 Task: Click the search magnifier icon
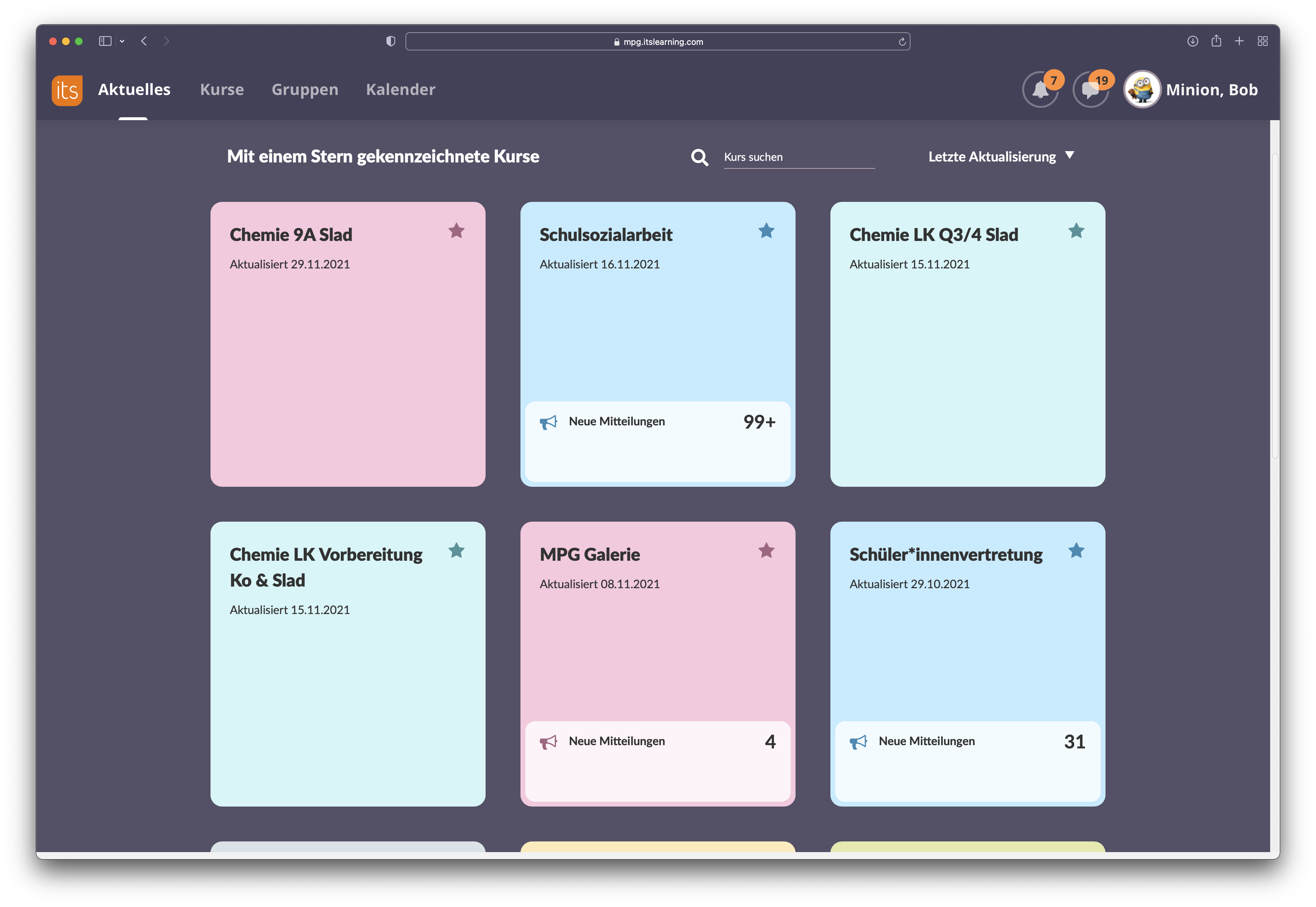[699, 157]
